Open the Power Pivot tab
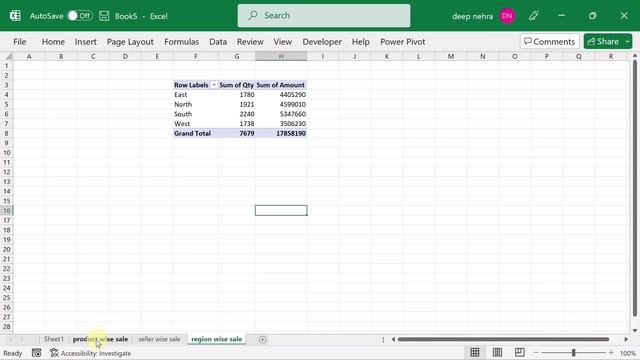This screenshot has height=360, width=640. (402, 42)
